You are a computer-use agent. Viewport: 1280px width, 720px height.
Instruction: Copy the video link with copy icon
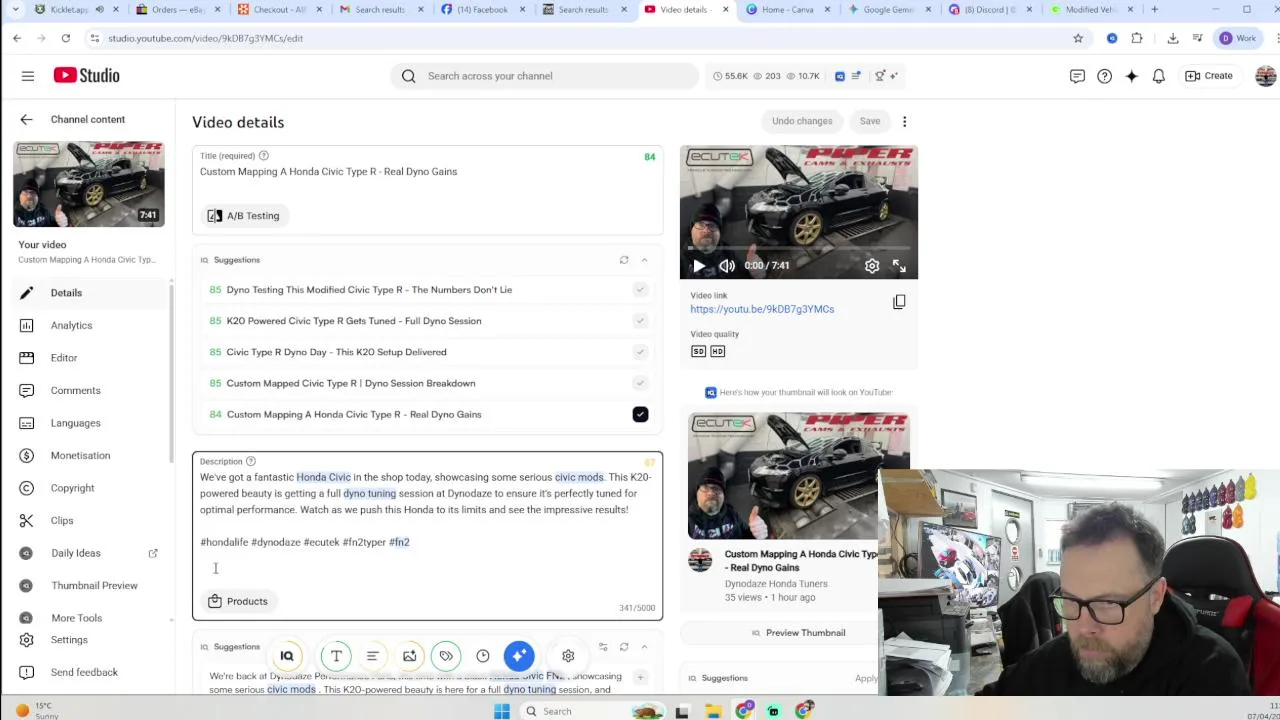(899, 302)
